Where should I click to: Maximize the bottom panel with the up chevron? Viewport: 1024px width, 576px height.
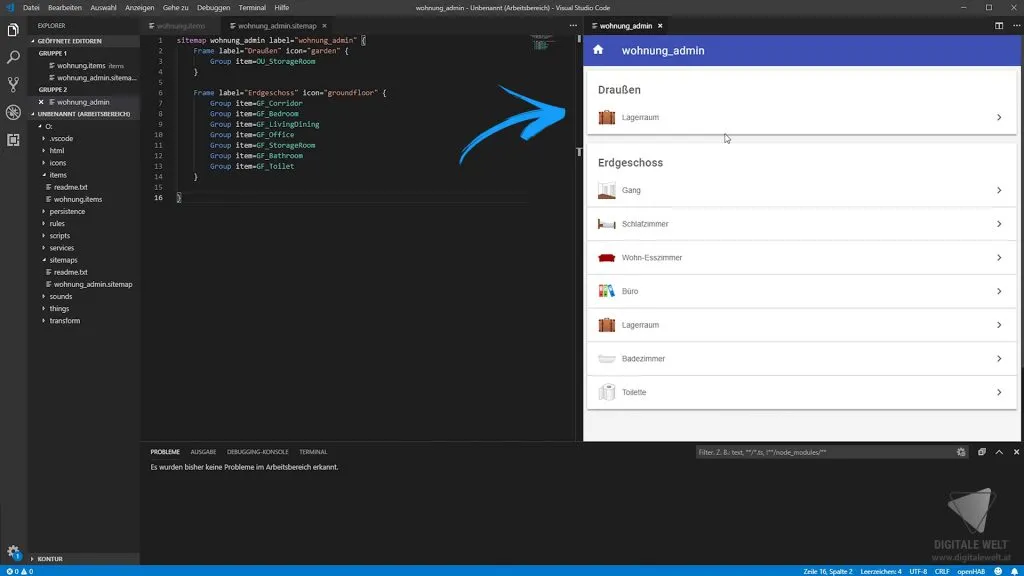pos(999,452)
